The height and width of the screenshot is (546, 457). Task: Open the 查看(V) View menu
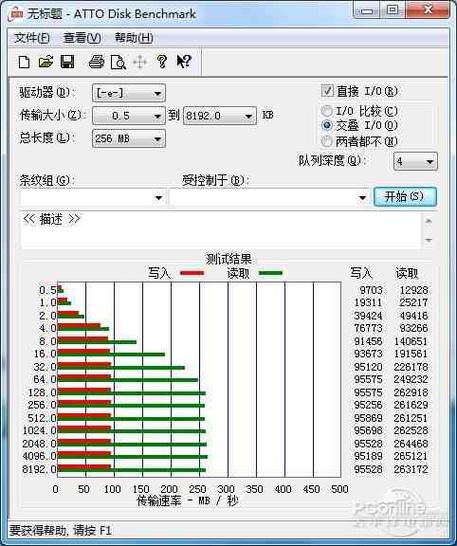[82, 38]
